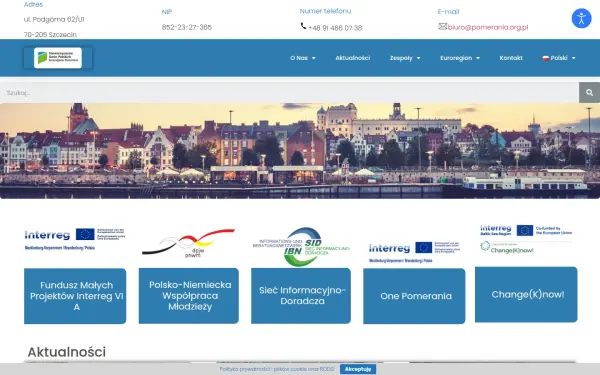
Task: Select the 70-205 Szczecin postal text
Action: pos(50,34)
